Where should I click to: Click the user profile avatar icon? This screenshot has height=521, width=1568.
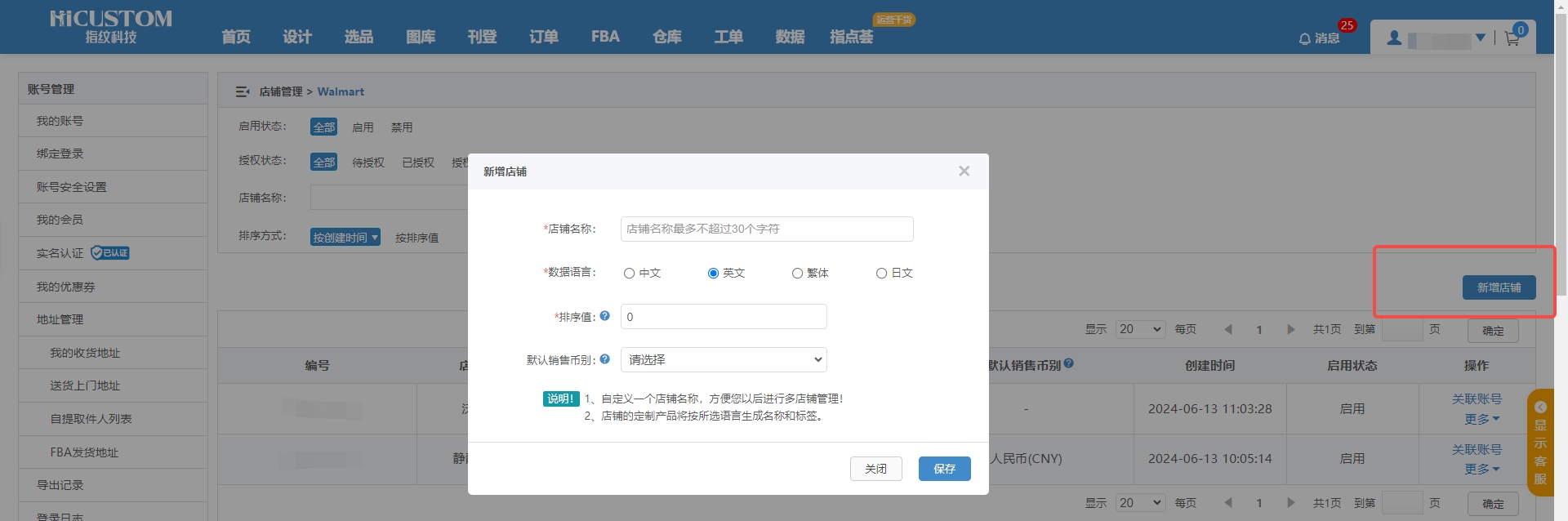pos(1395,38)
